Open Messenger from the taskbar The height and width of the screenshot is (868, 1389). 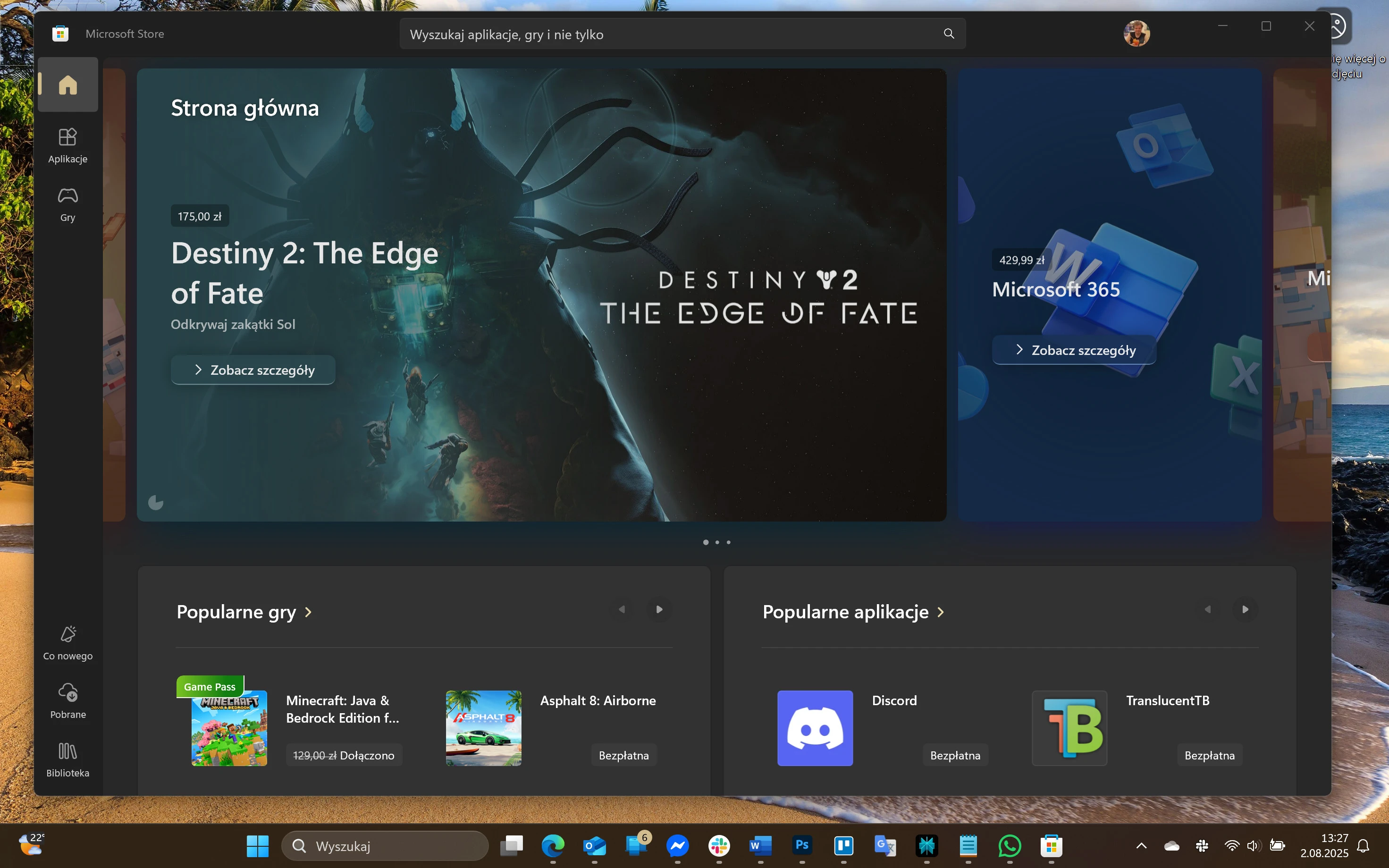coord(677,846)
